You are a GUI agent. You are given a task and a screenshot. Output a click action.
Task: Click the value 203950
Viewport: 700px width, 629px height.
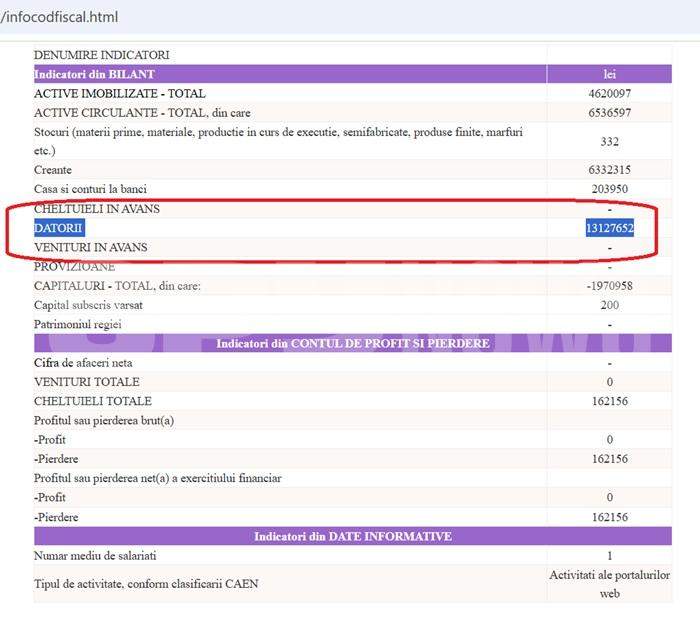[609, 189]
